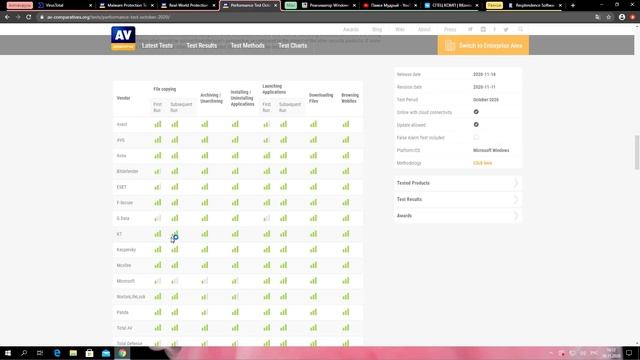The image size is (640, 360).
Task: Open the site search magnifier icon
Action: point(520,29)
